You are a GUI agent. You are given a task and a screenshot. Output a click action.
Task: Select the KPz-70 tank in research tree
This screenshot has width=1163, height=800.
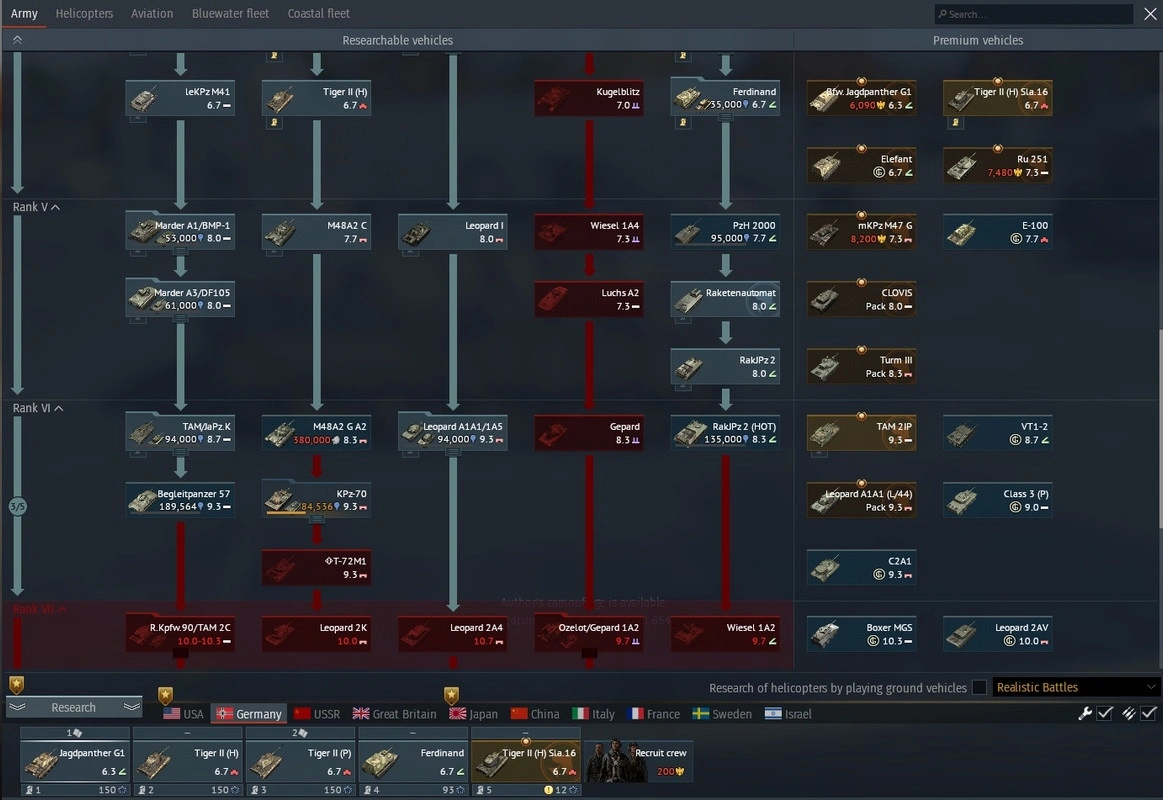[316, 500]
